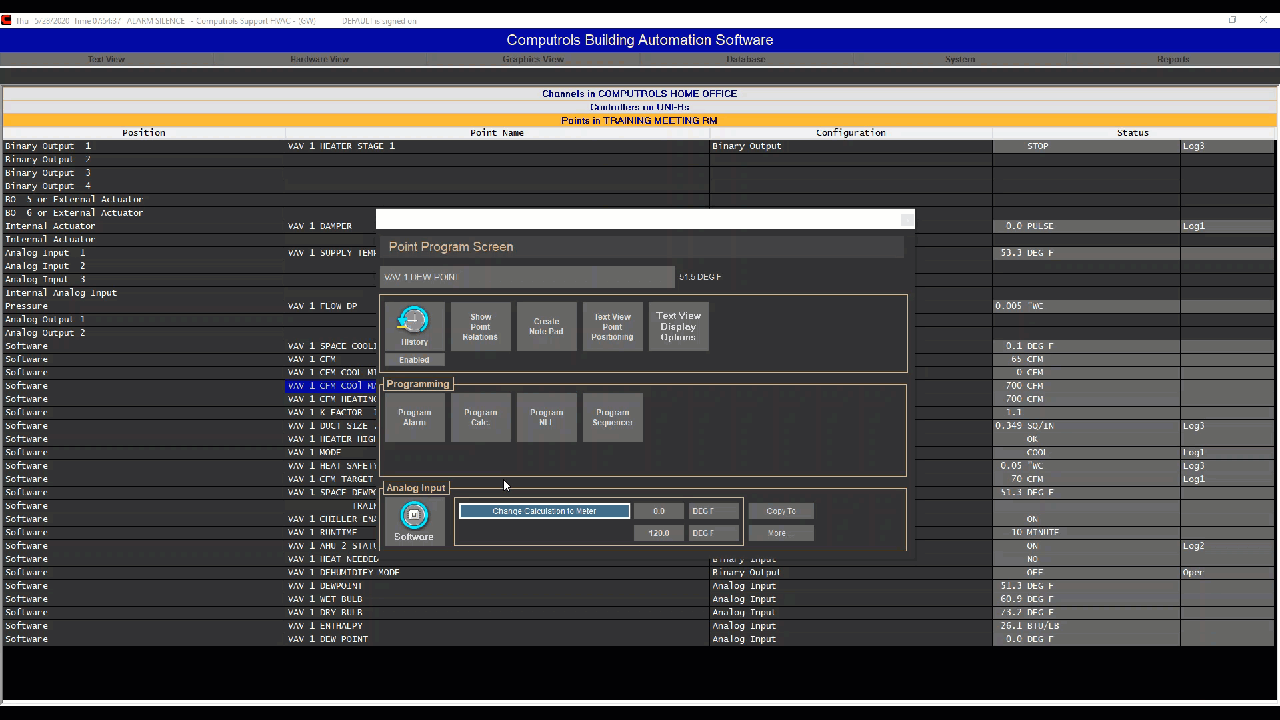Screen dimensions: 1280x720
Task: Click the STOP status of Binary Output 1
Action: [1038, 146]
